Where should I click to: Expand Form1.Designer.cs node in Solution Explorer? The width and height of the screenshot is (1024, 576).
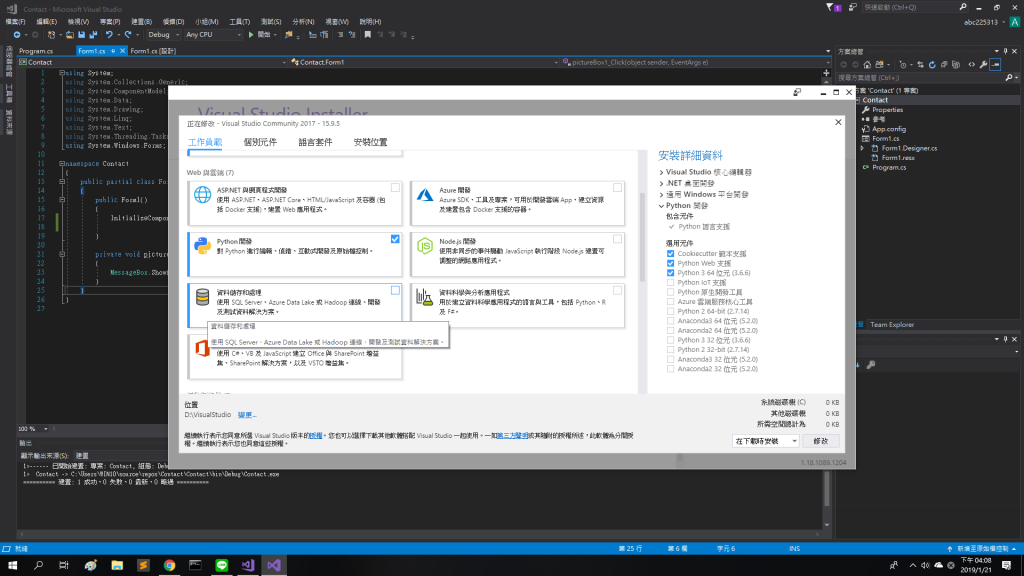pos(862,148)
